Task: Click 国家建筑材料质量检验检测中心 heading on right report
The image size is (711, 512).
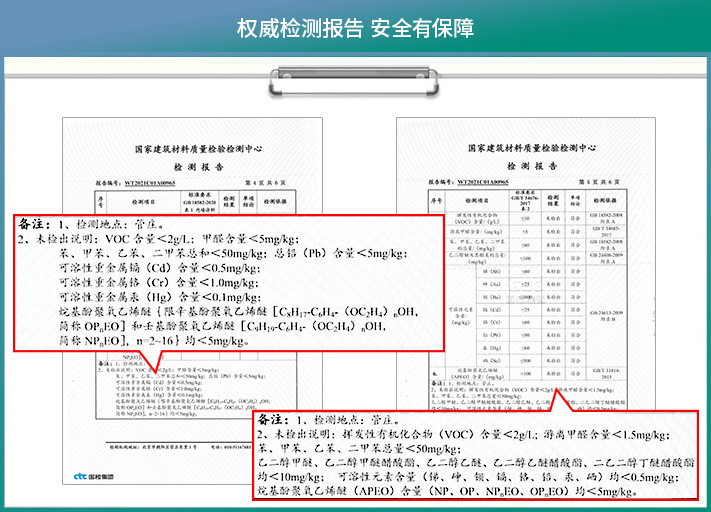Action: pyautogui.click(x=532, y=148)
